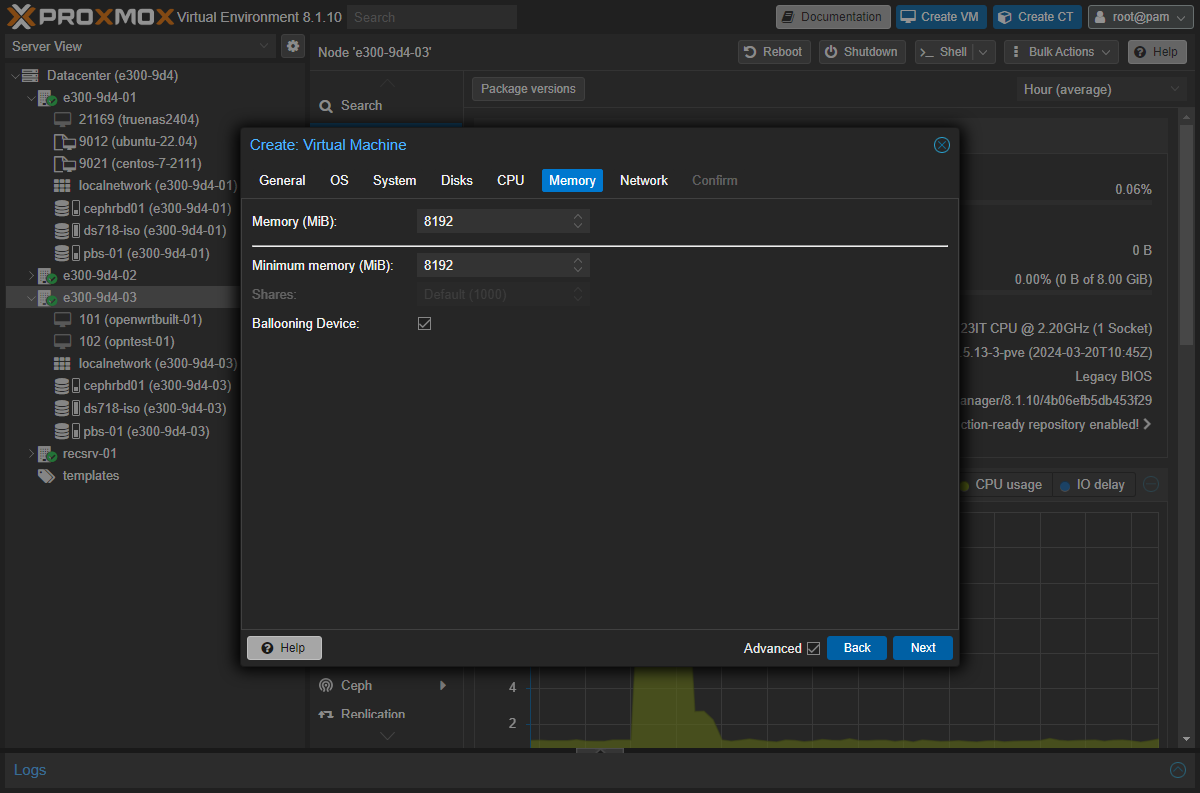Viewport: 1200px width, 793px height.
Task: Click VM 21169 (truenas2404) monitor icon
Action: [x=62, y=120]
